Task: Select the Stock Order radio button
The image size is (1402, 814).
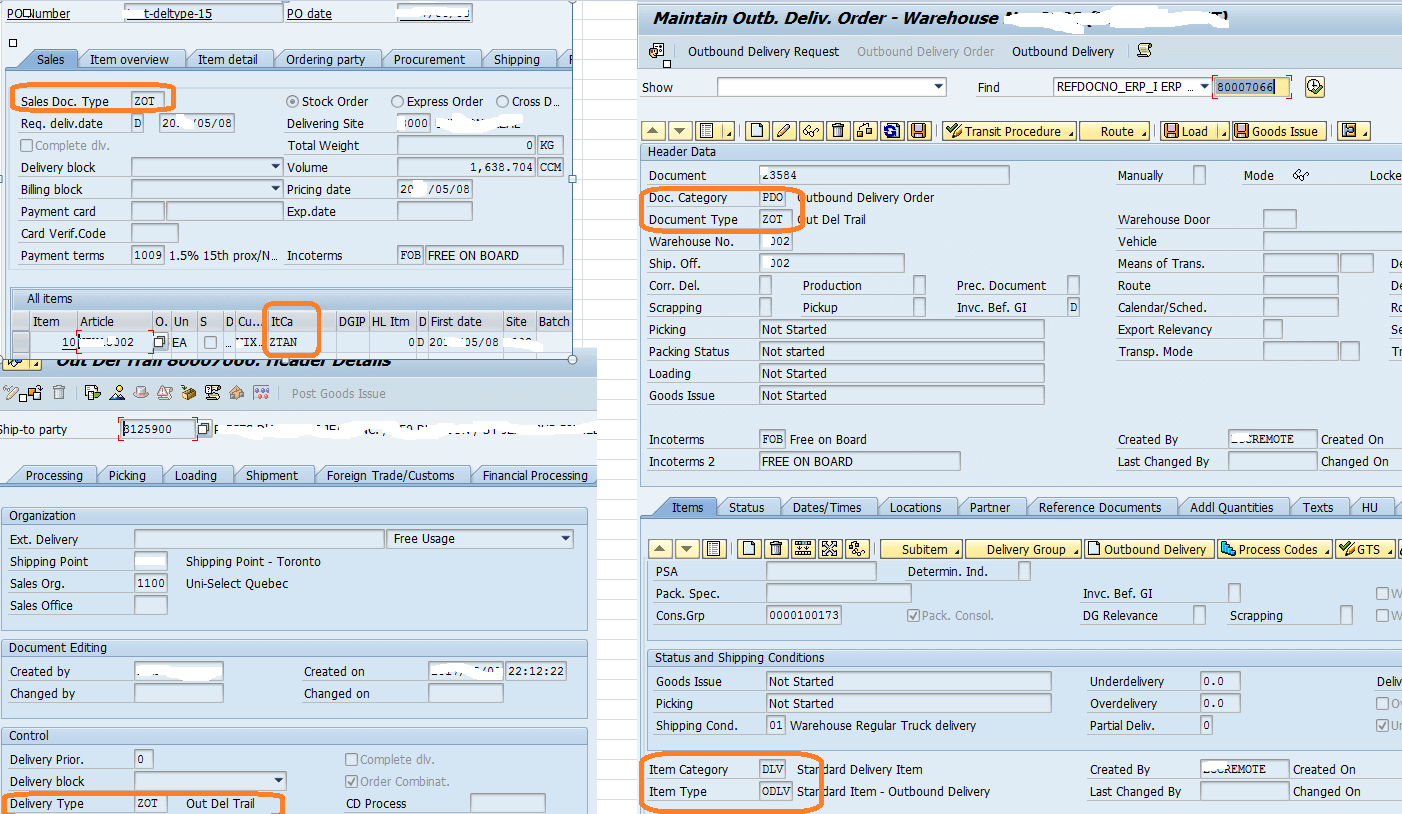Action: (x=293, y=101)
